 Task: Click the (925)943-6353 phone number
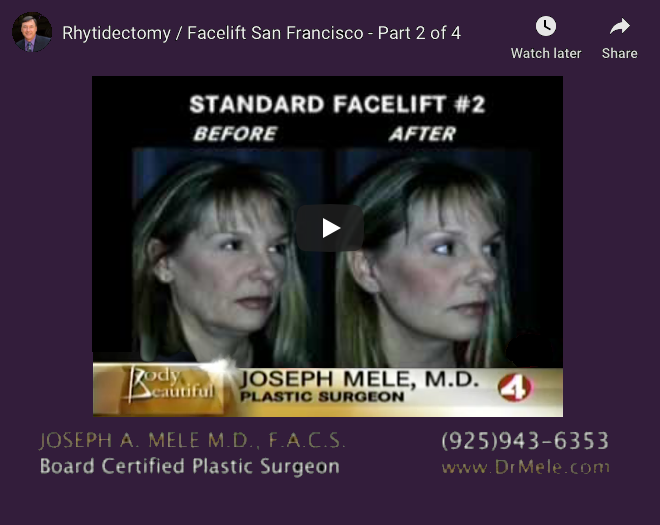[x=525, y=441]
